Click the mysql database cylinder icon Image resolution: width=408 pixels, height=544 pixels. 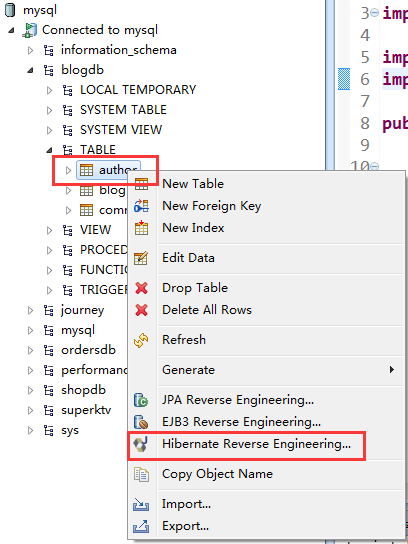[10, 10]
